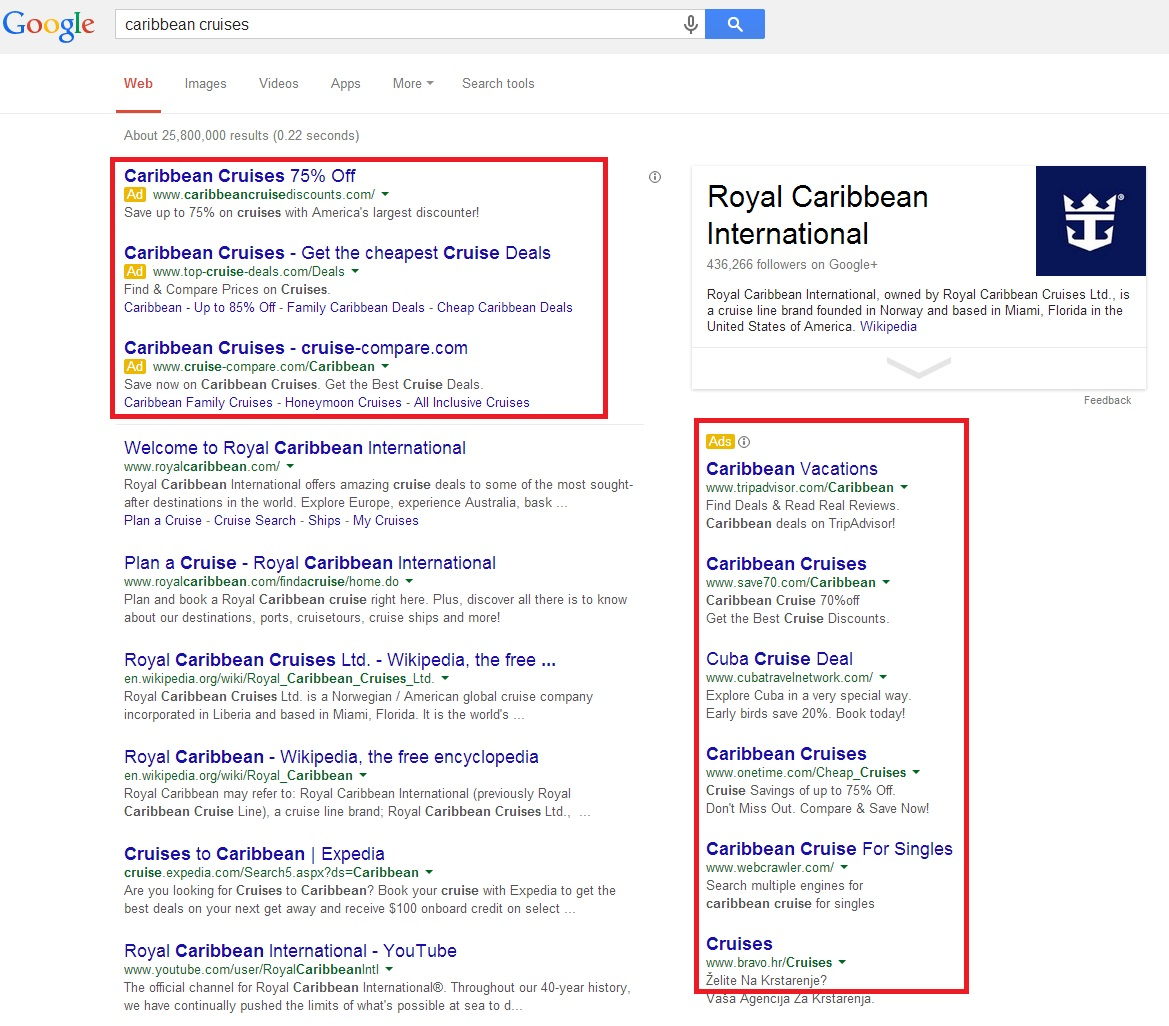Switch to the Images tab
1169x1026 pixels.
click(x=205, y=84)
